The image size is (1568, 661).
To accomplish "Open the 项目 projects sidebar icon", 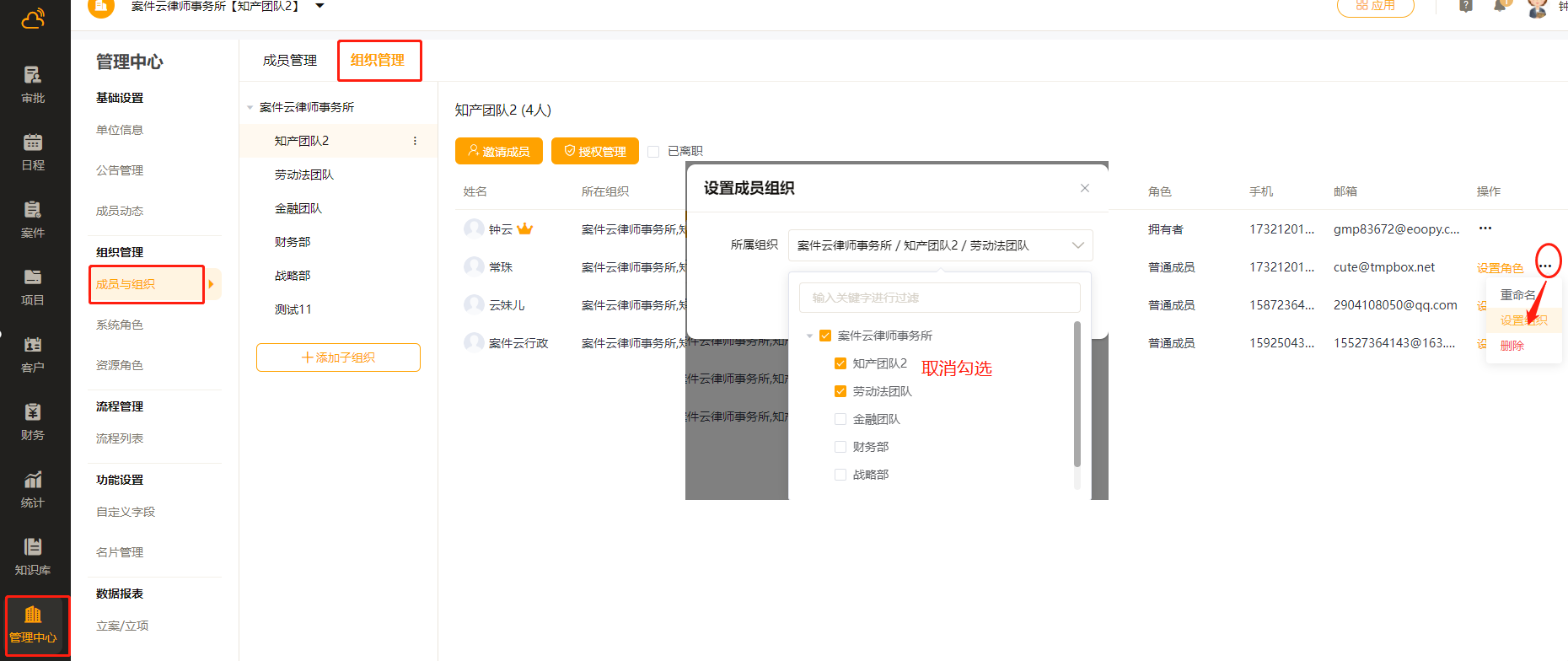I will 33,286.
